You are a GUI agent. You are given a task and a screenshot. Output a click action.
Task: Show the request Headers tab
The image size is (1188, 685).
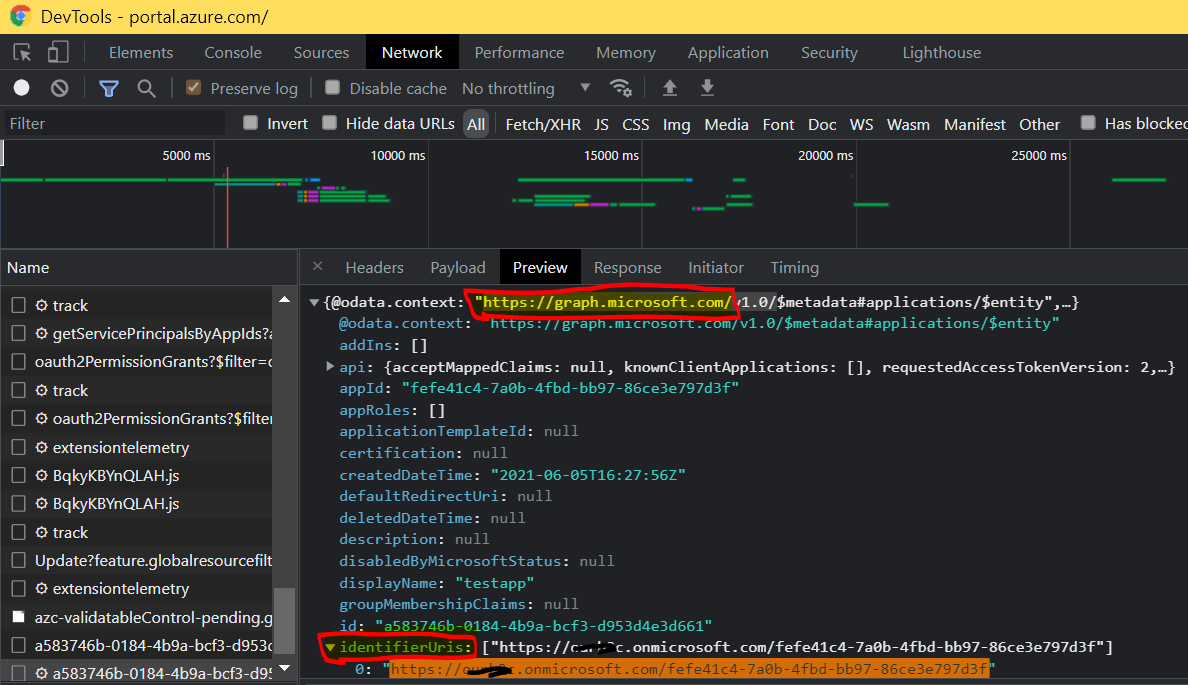pos(374,267)
